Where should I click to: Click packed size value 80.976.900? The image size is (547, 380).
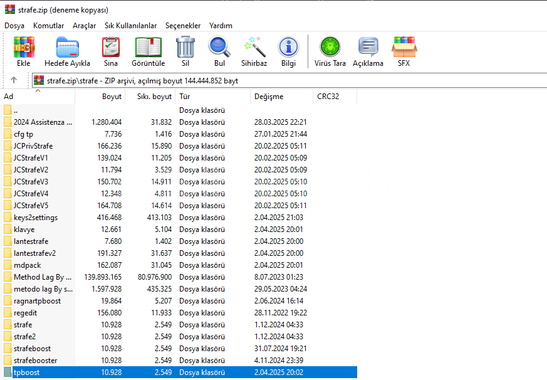point(155,277)
